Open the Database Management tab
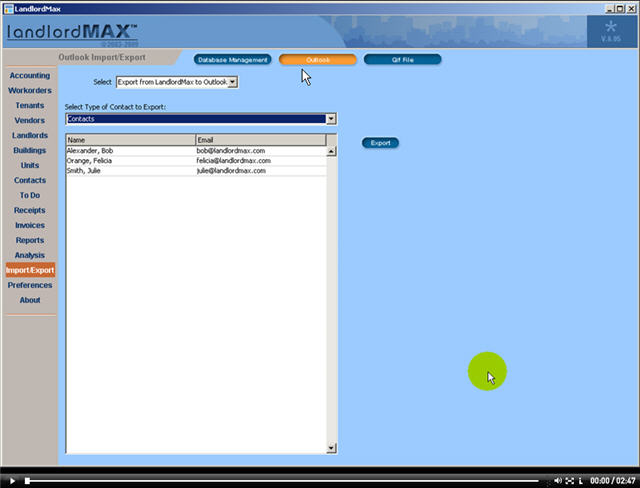 [233, 60]
